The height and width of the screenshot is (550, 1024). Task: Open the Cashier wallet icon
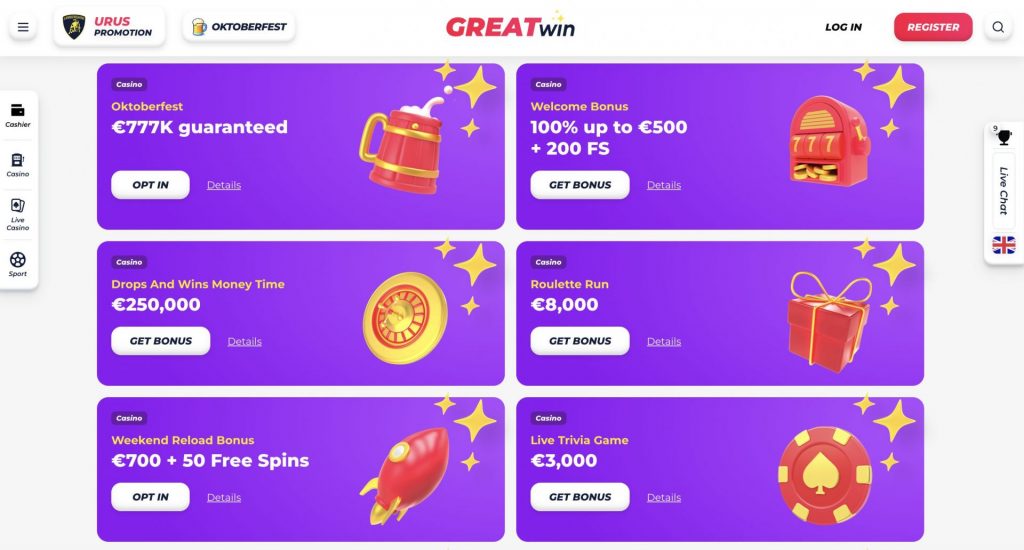coord(18,111)
